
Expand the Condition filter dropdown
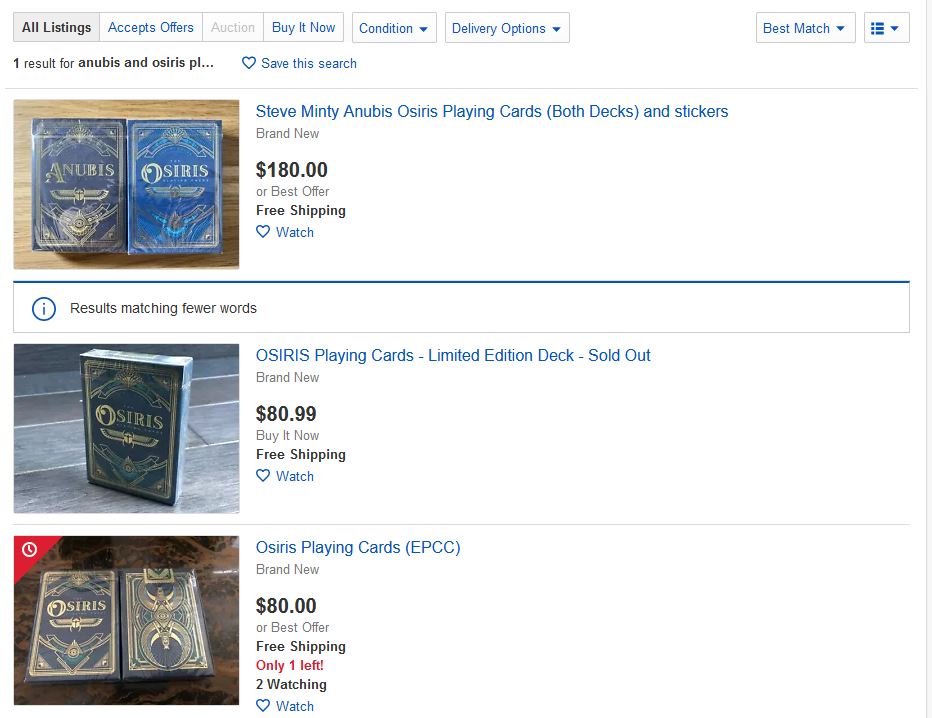click(394, 28)
